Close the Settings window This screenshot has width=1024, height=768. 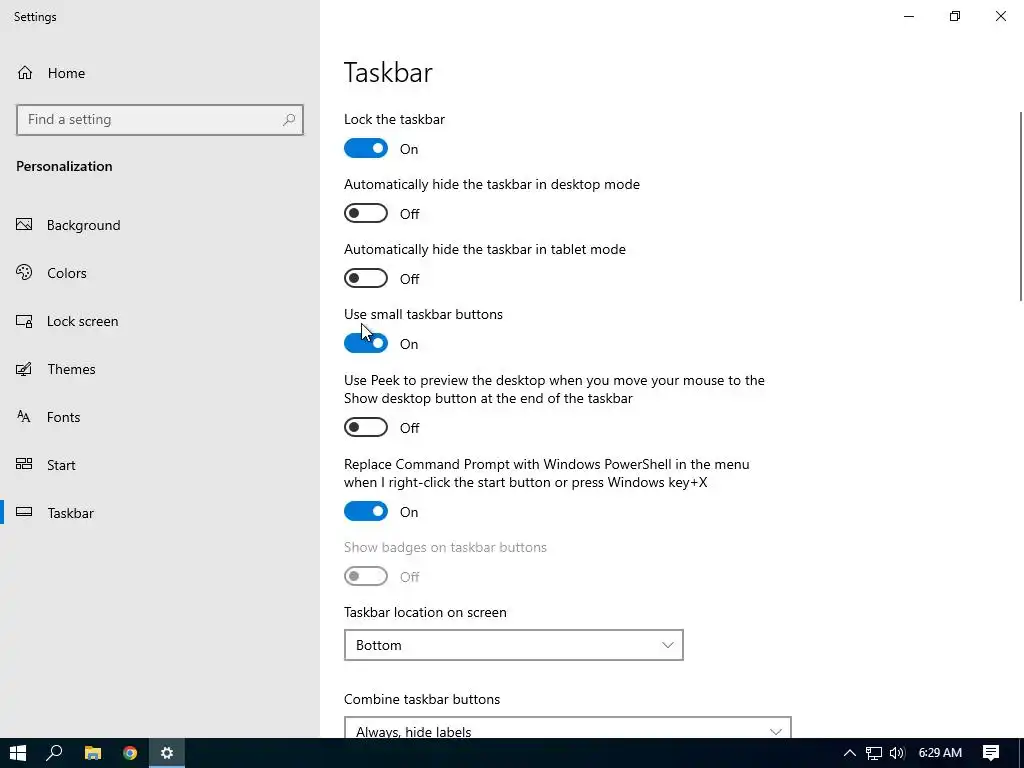click(1000, 16)
